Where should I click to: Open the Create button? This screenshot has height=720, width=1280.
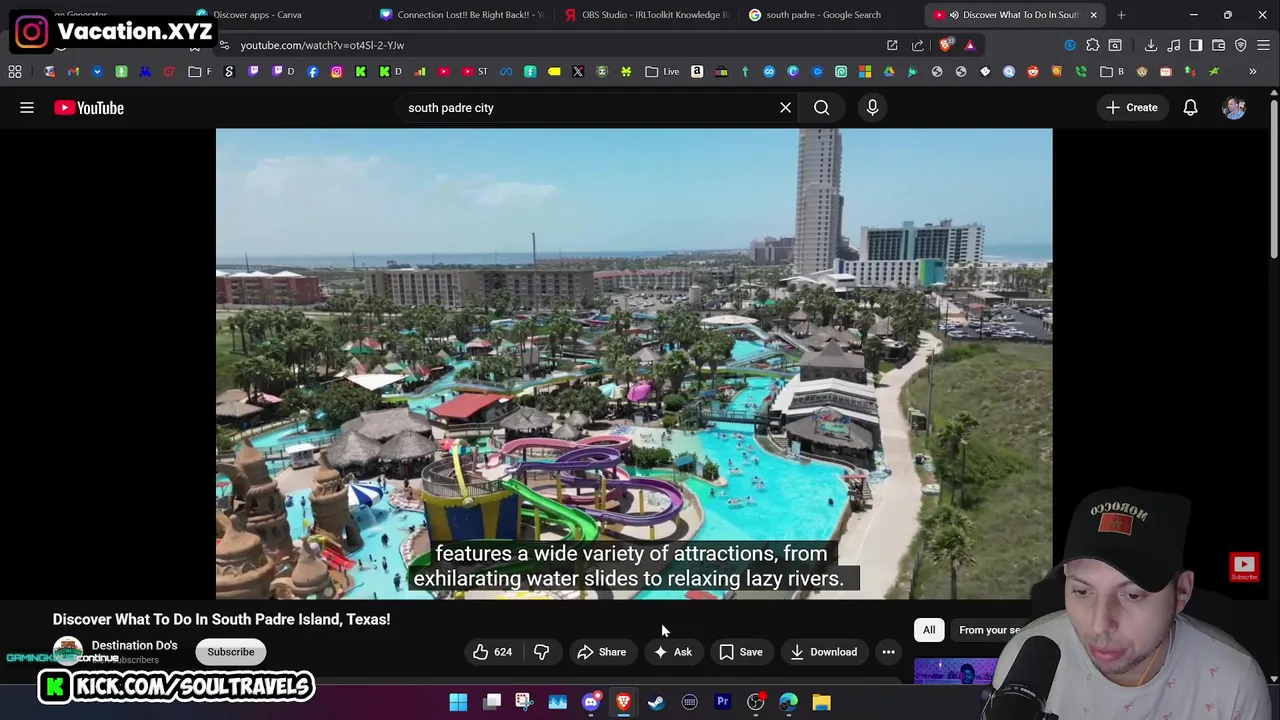[x=1132, y=107]
